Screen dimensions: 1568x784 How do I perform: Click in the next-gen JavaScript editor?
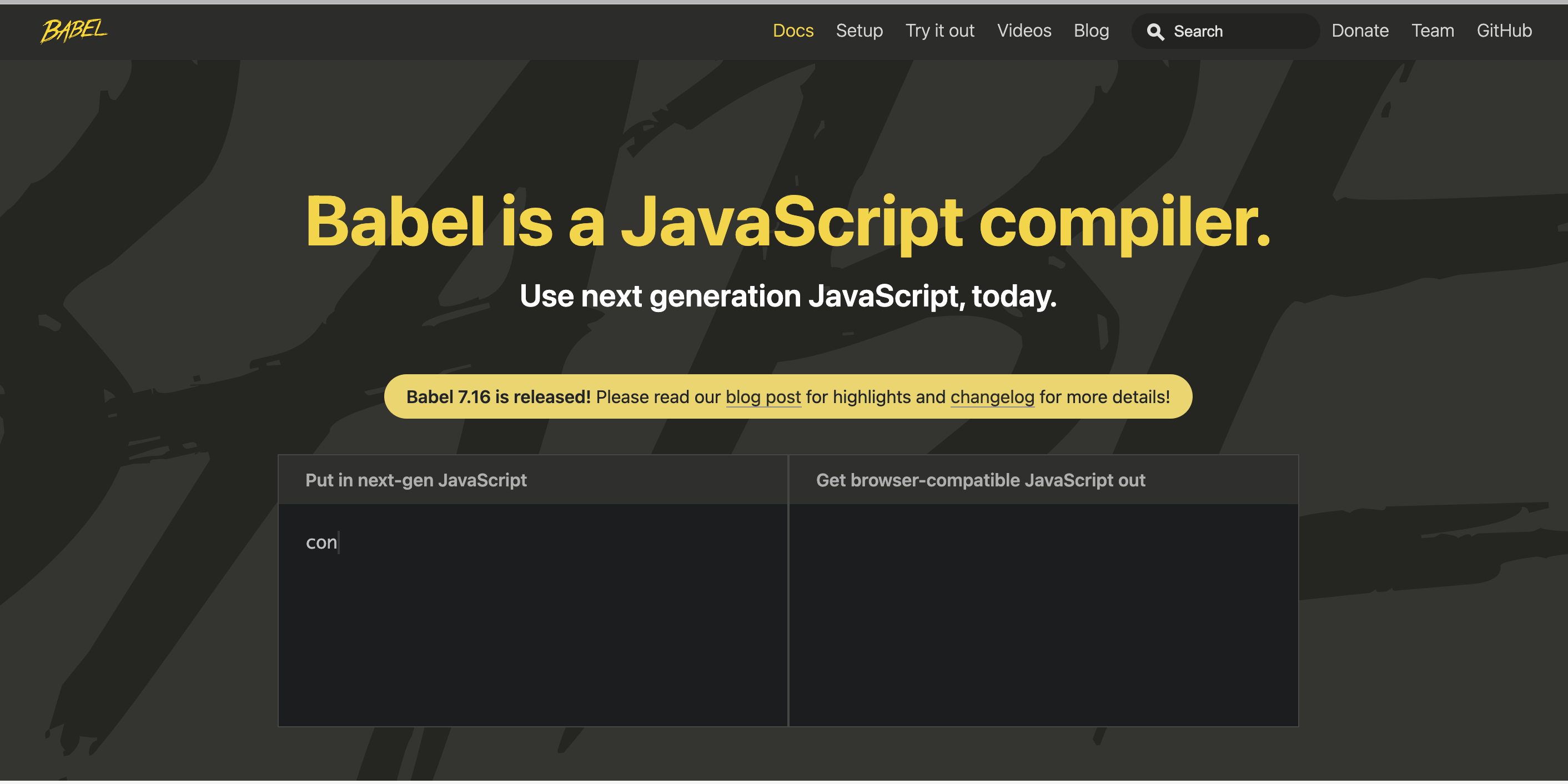pos(532,615)
